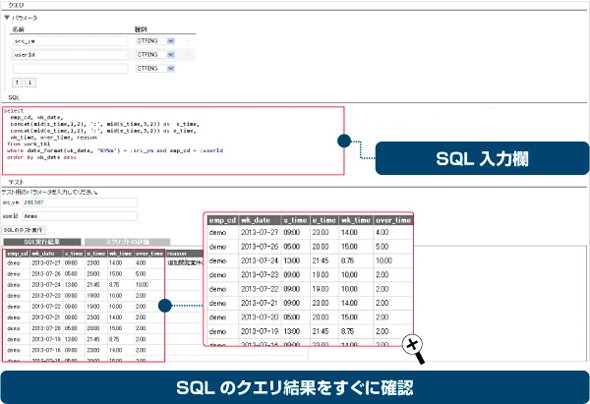
Task: Click the src_ym parameter name field
Action: 71,41
